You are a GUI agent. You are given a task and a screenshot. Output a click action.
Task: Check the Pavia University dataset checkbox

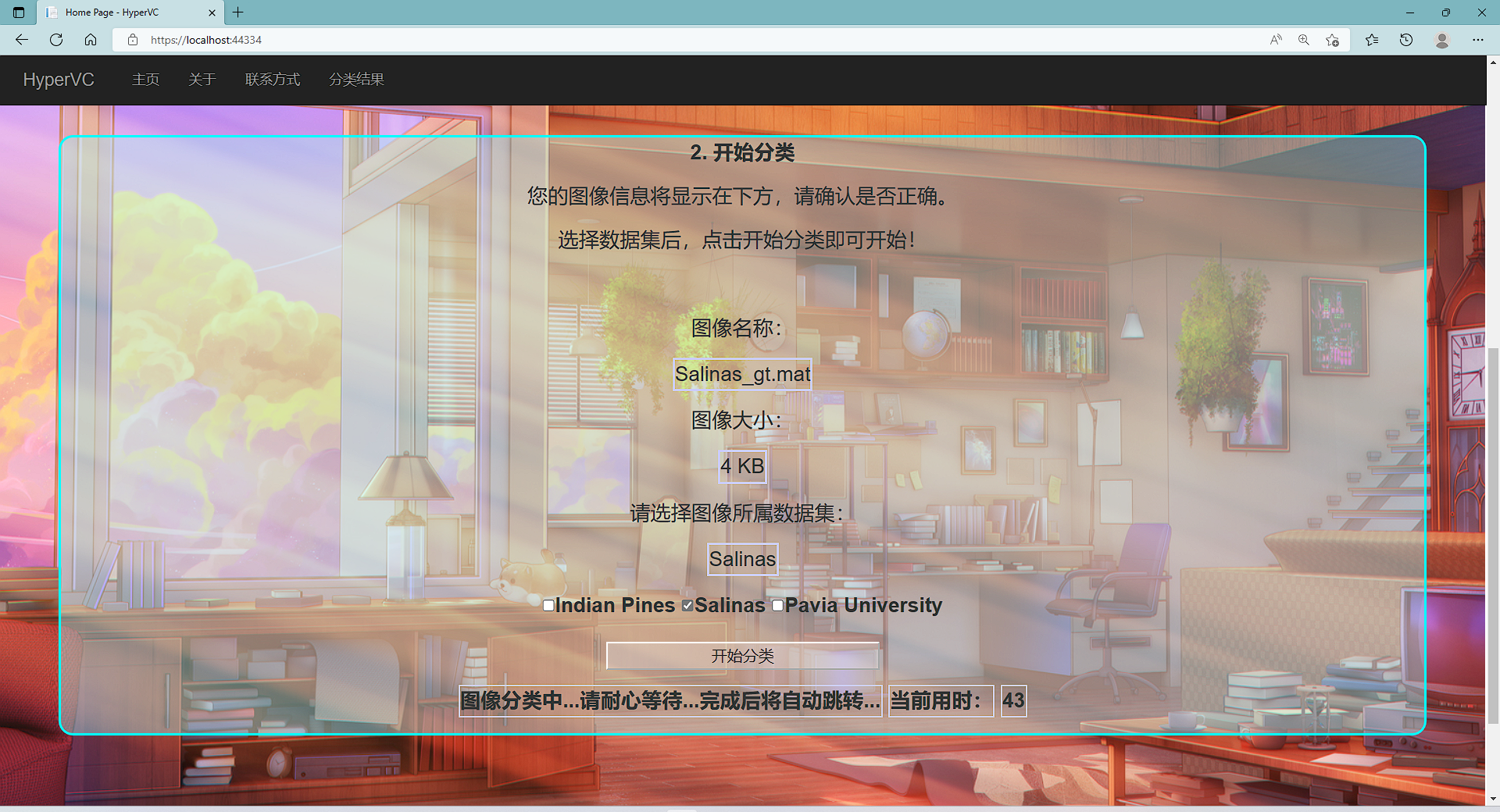pyautogui.click(x=778, y=606)
